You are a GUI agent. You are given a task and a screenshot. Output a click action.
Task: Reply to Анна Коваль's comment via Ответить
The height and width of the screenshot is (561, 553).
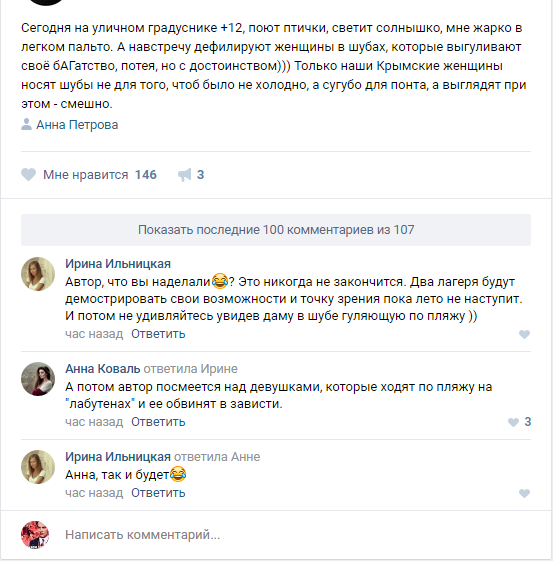click(x=158, y=422)
